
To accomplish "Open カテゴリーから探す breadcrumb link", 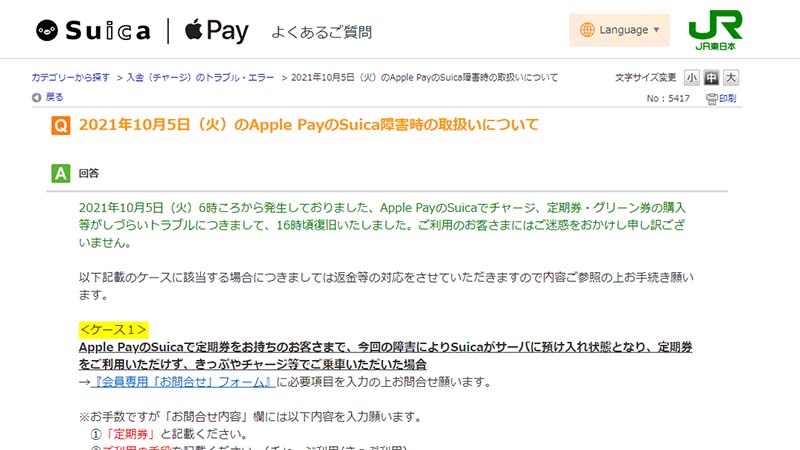I will [x=71, y=78].
